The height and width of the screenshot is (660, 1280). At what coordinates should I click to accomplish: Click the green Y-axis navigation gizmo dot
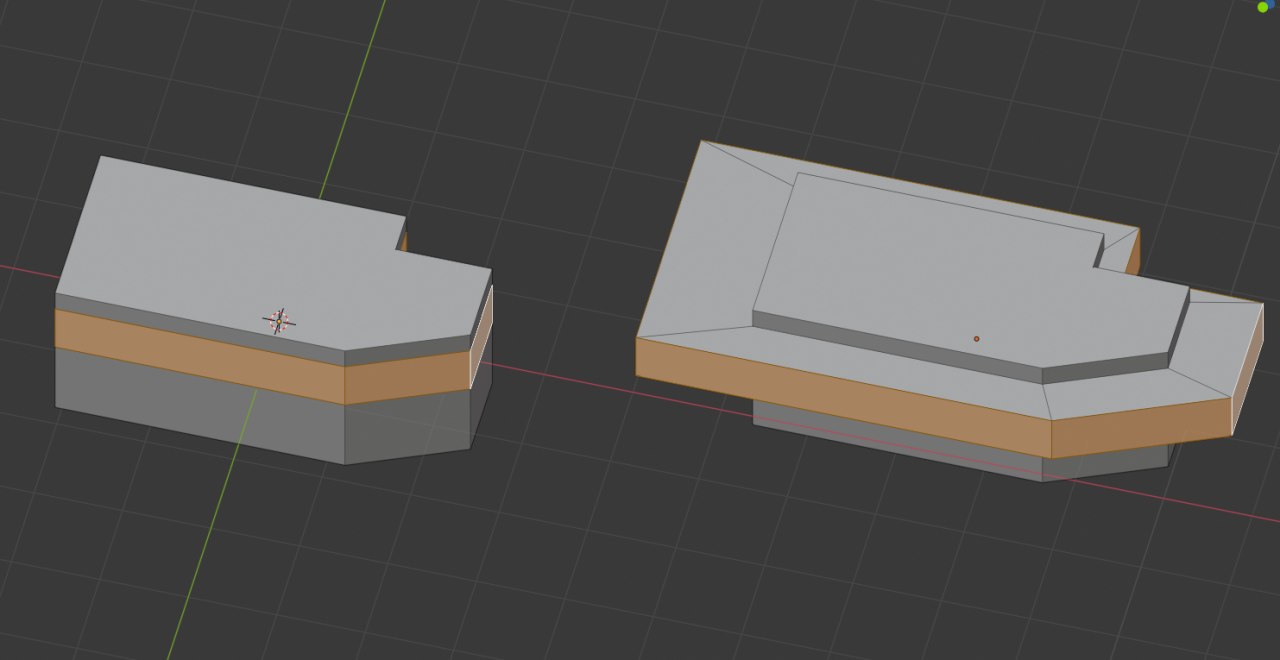(x=1263, y=7)
